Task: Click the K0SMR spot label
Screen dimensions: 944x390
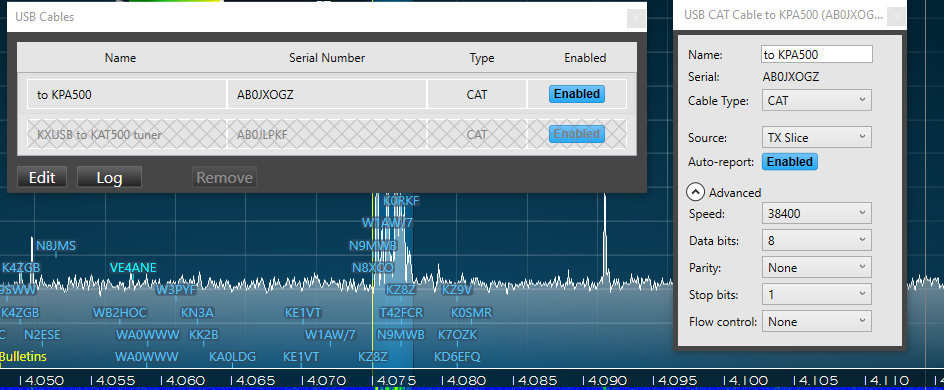Action: 471,312
